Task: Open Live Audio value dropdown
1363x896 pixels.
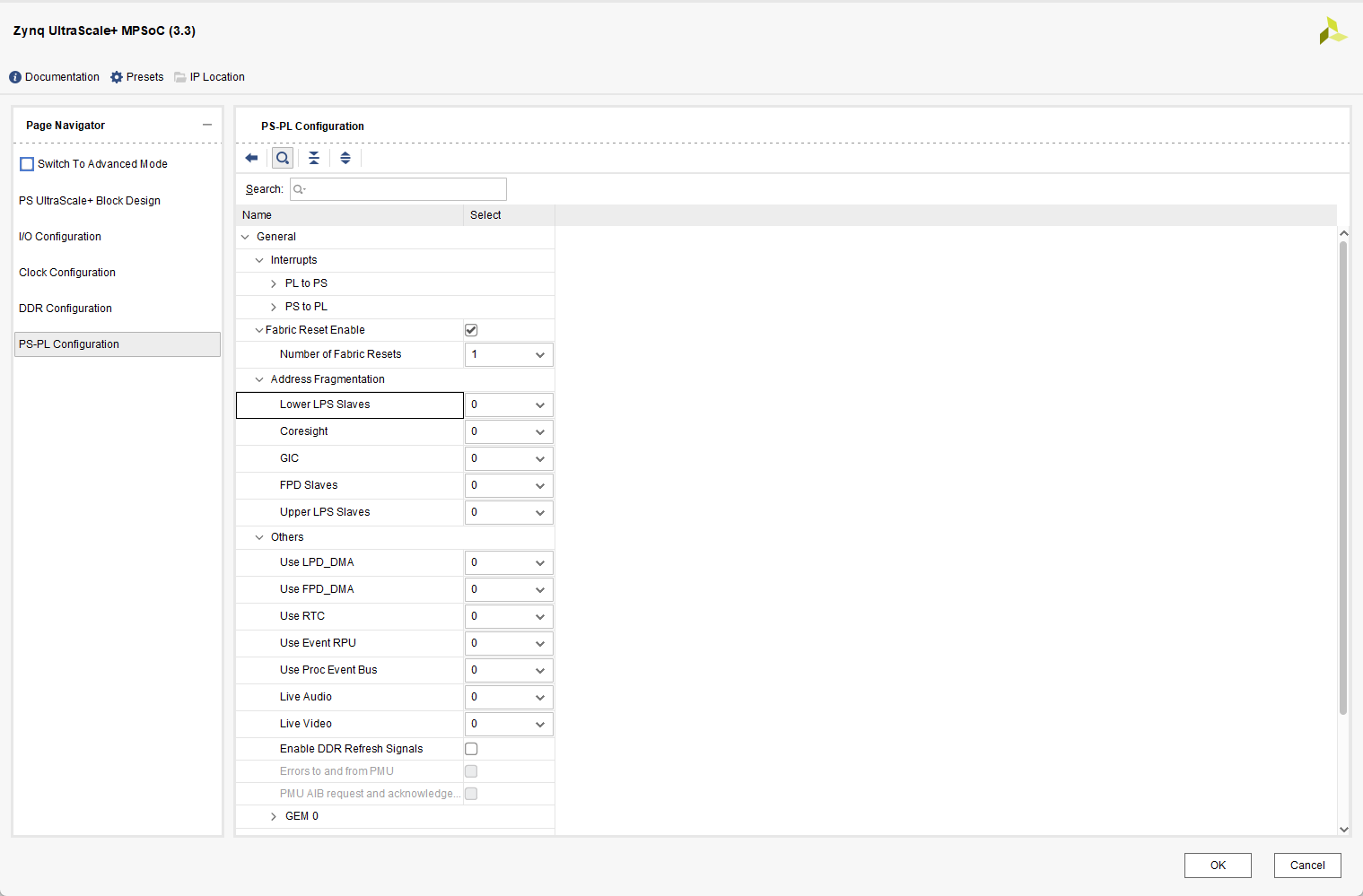Action: coord(509,697)
